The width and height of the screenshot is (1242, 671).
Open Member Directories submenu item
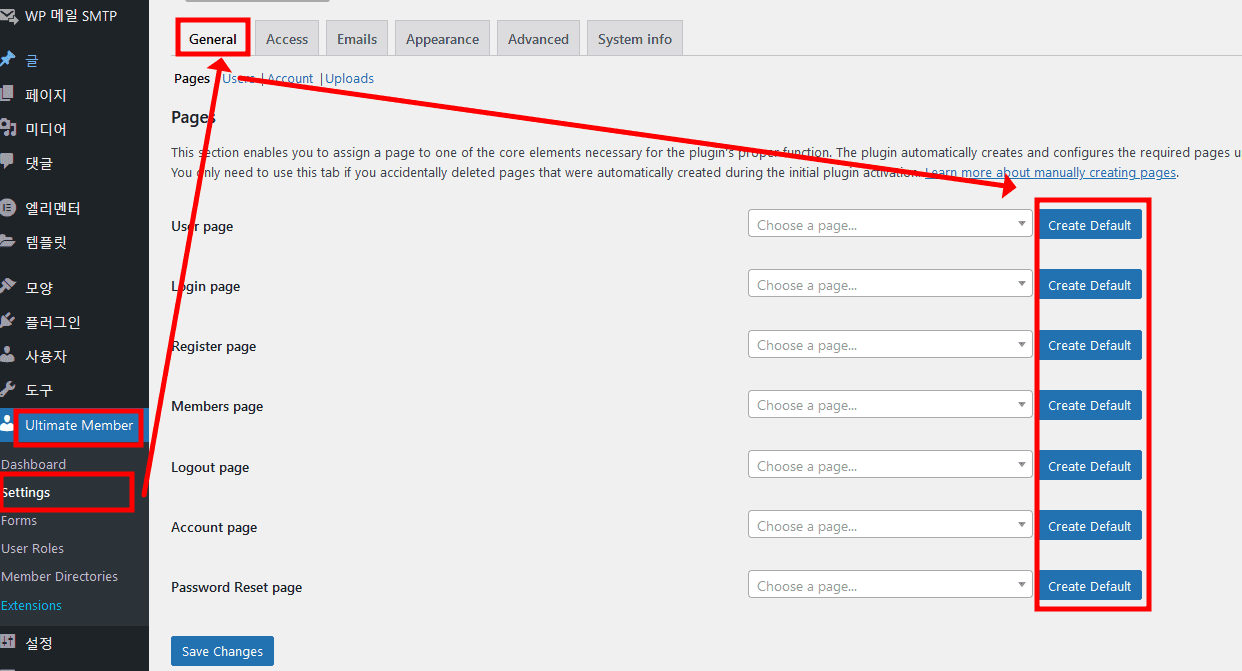[x=60, y=576]
